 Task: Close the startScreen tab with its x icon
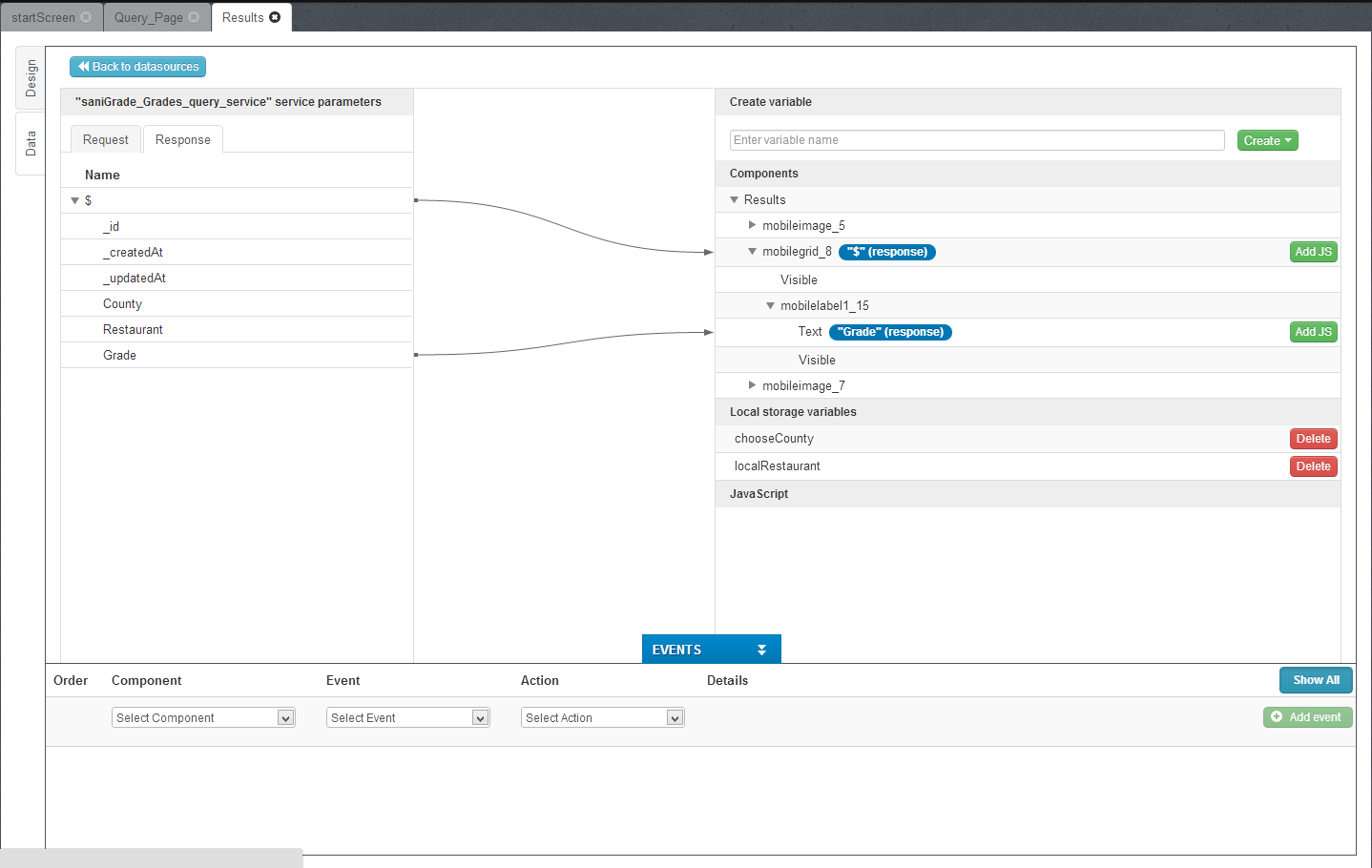[x=86, y=17]
